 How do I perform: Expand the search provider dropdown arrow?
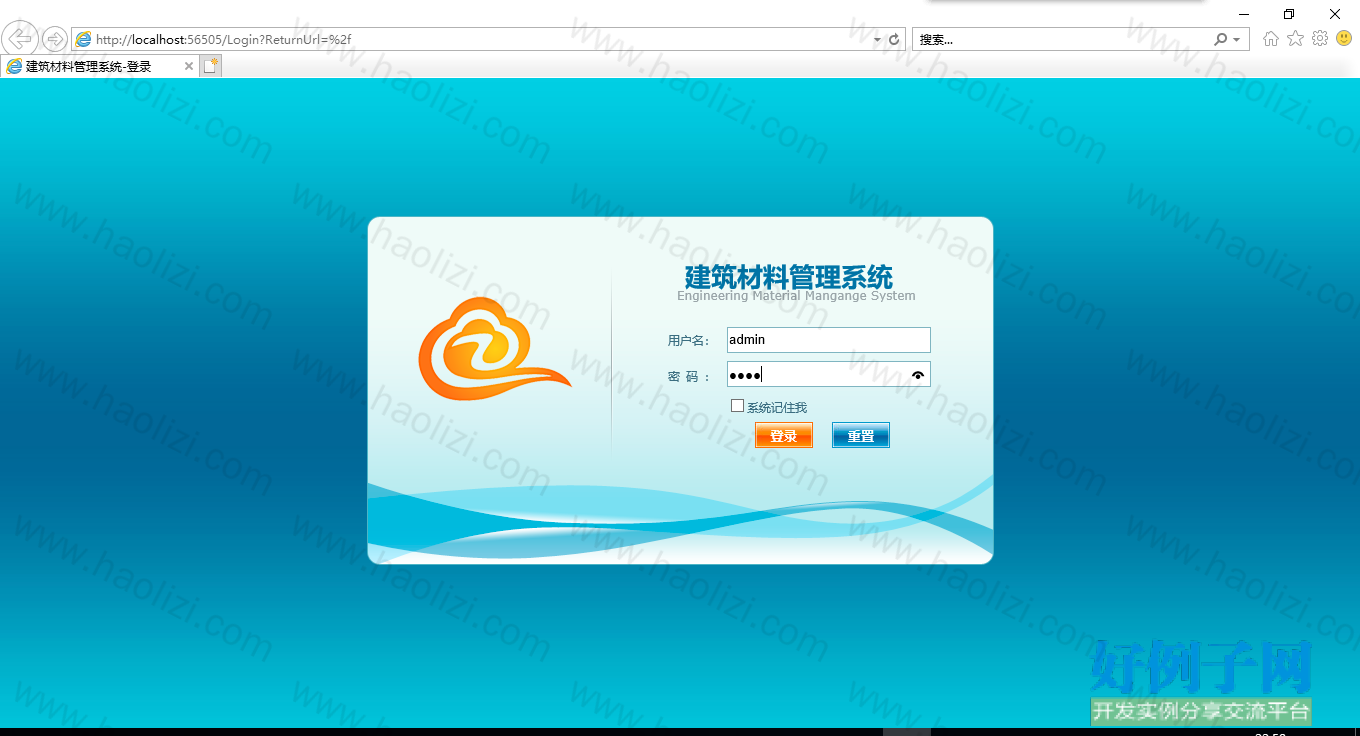click(1237, 40)
